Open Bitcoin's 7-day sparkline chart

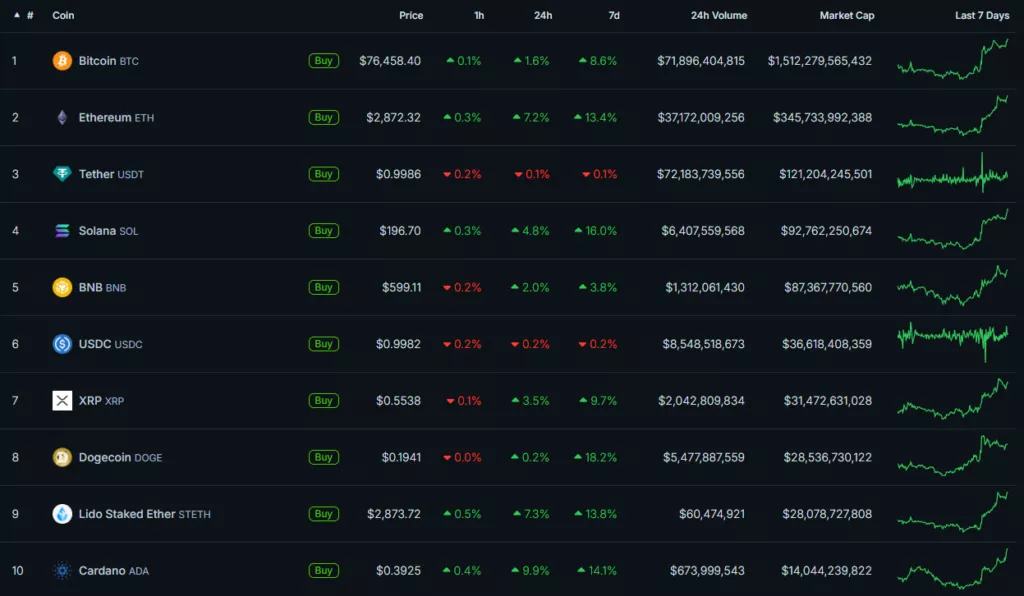coord(953,59)
